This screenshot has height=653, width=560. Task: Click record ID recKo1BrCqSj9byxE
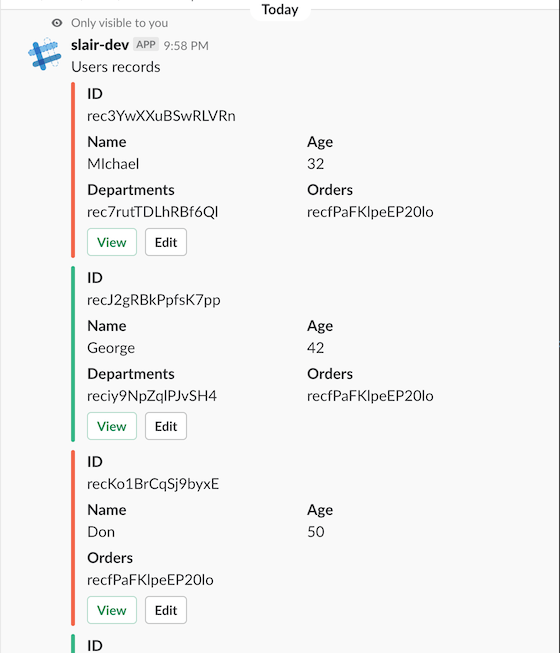tap(153, 484)
